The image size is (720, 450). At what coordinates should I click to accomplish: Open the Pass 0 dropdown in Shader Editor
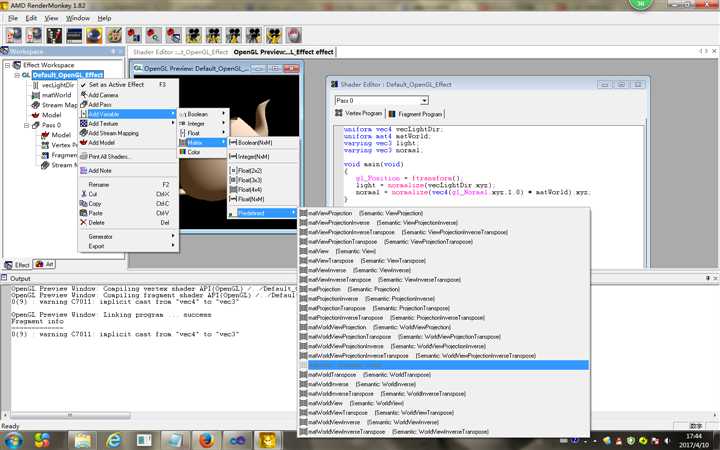tap(424, 100)
